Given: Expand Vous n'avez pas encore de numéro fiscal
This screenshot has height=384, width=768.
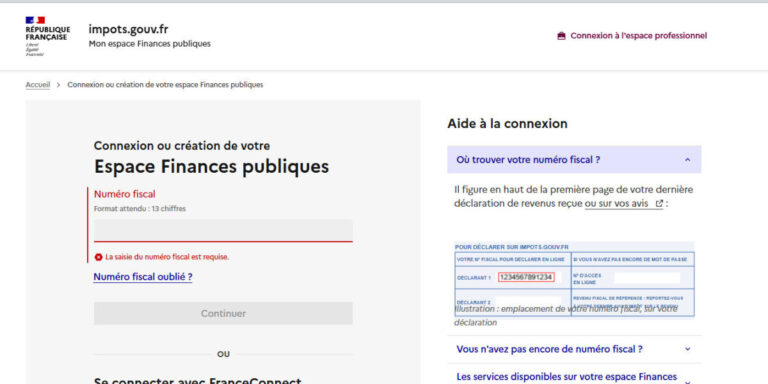Looking at the screenshot, I should (574, 349).
